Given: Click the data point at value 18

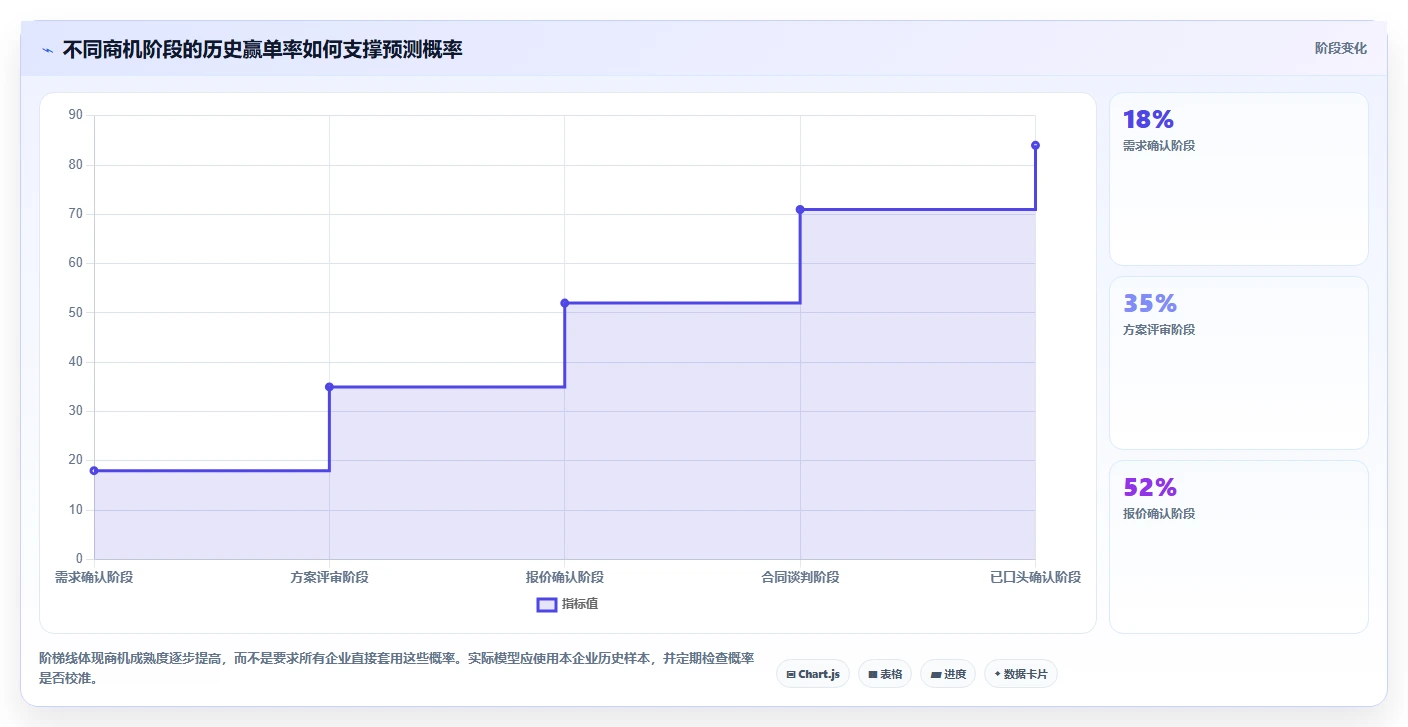Looking at the screenshot, I should [94, 470].
